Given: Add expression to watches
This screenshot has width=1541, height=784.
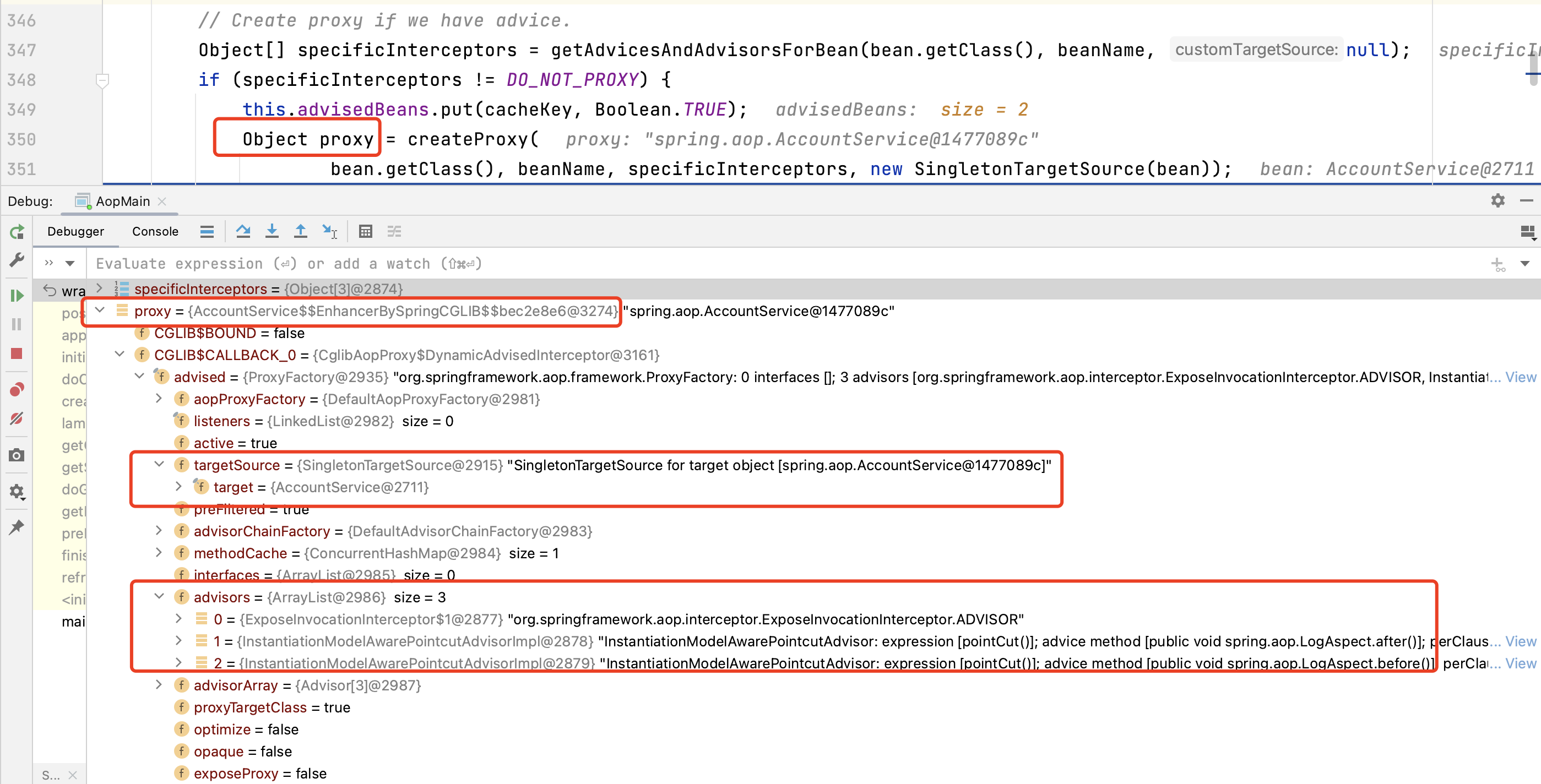Looking at the screenshot, I should [1498, 264].
